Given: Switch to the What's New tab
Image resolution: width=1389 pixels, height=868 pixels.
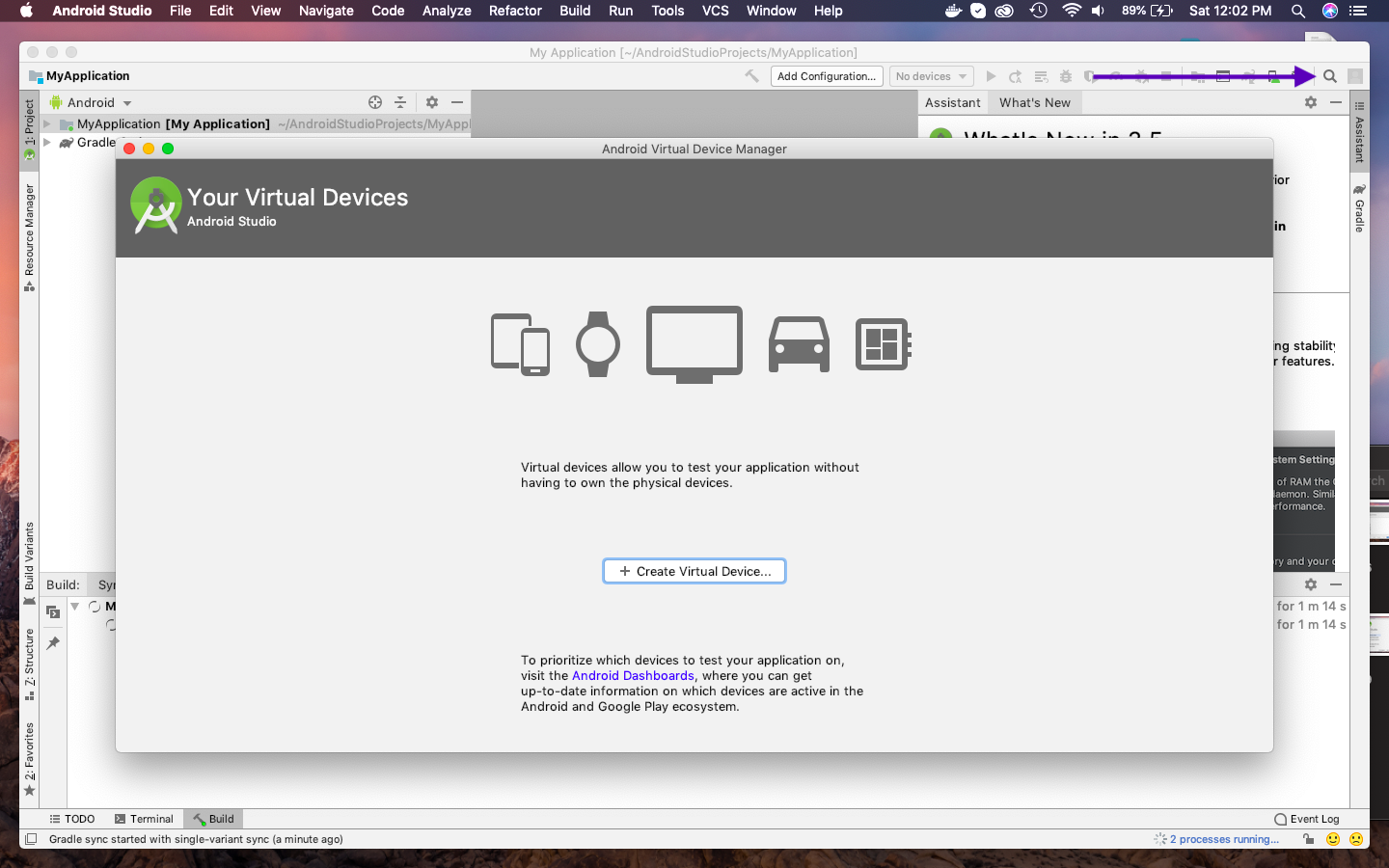Looking at the screenshot, I should coord(1034,102).
